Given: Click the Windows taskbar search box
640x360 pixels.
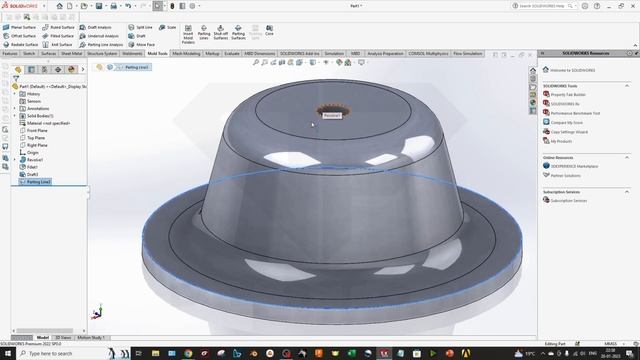Looking at the screenshot, I should 61,353.
